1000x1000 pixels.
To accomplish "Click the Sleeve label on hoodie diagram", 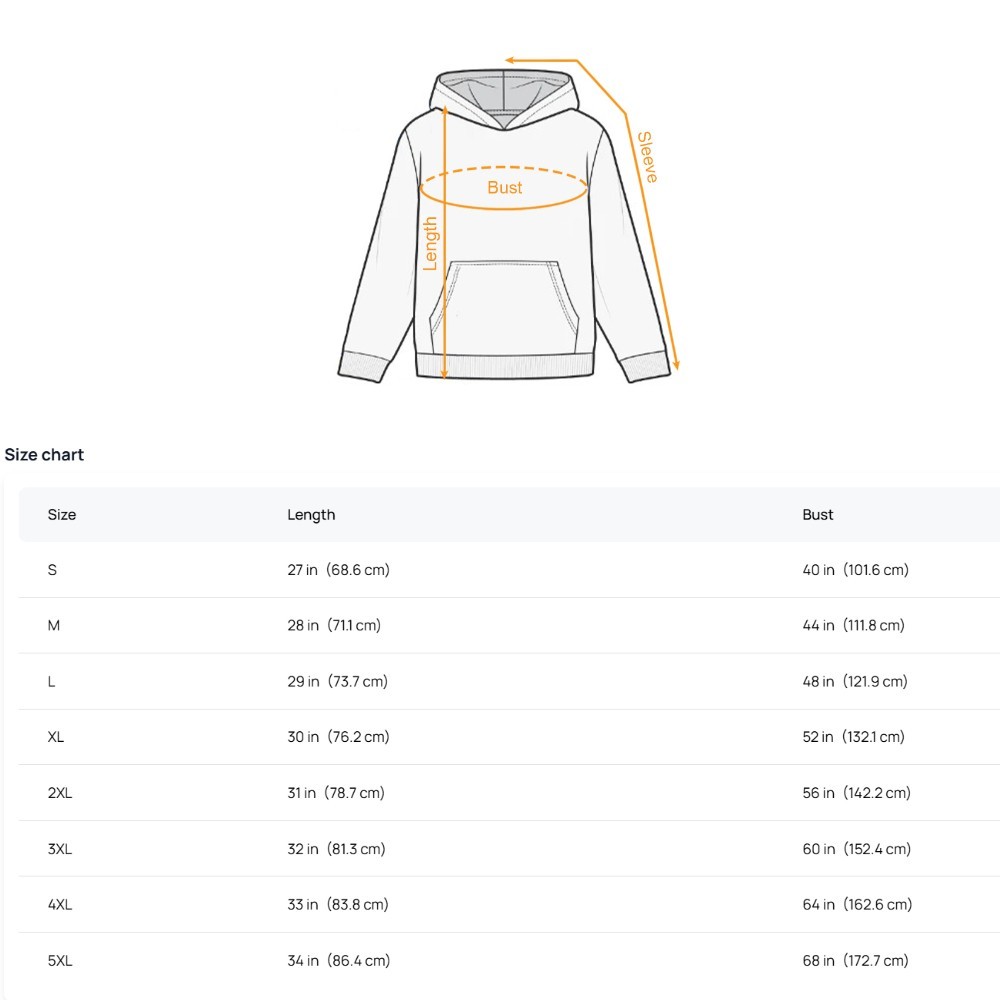I will click(647, 157).
